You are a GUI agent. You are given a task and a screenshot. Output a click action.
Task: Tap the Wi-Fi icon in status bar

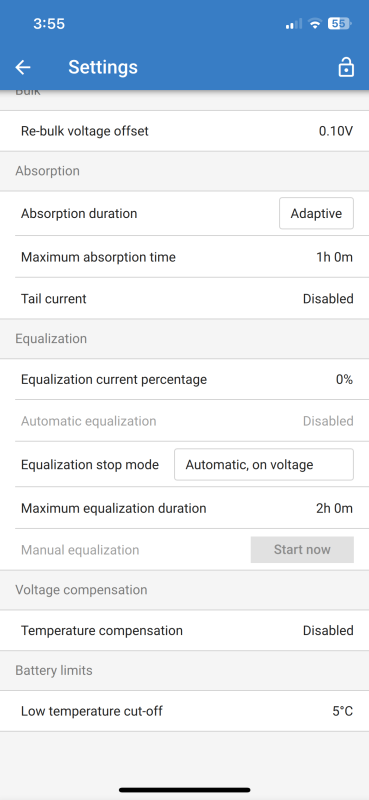pos(315,23)
